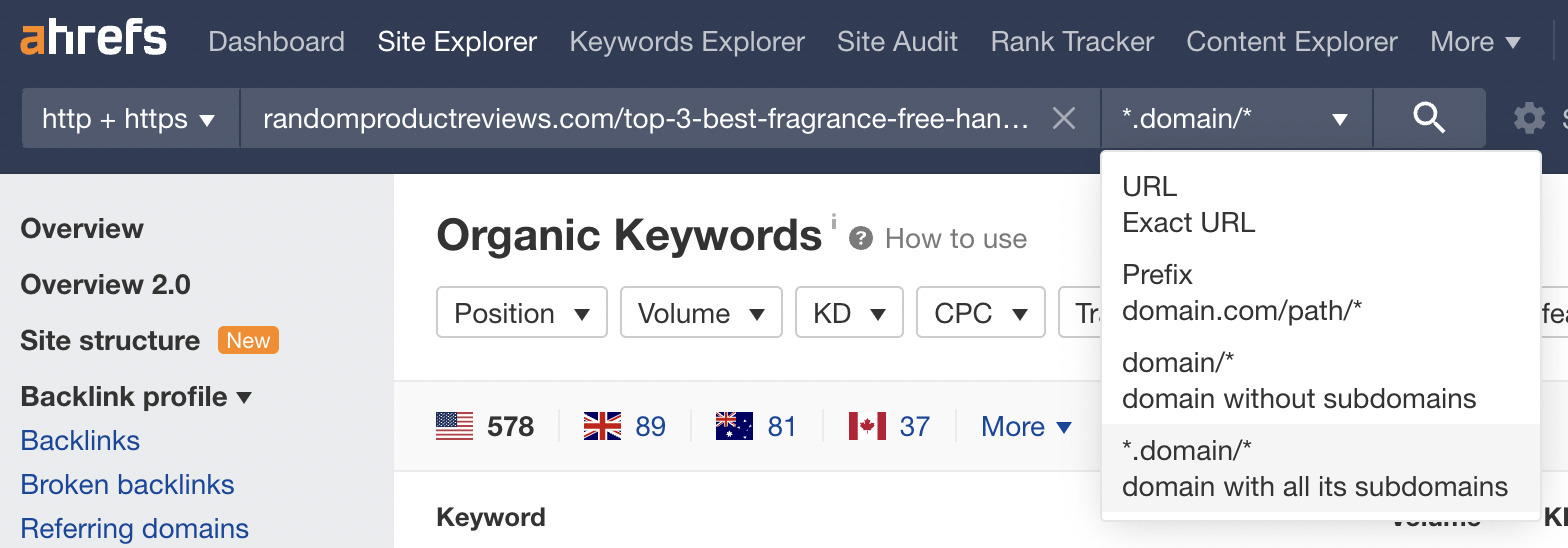The height and width of the screenshot is (548, 1568).
Task: Open the How to use link
Action: click(956, 239)
